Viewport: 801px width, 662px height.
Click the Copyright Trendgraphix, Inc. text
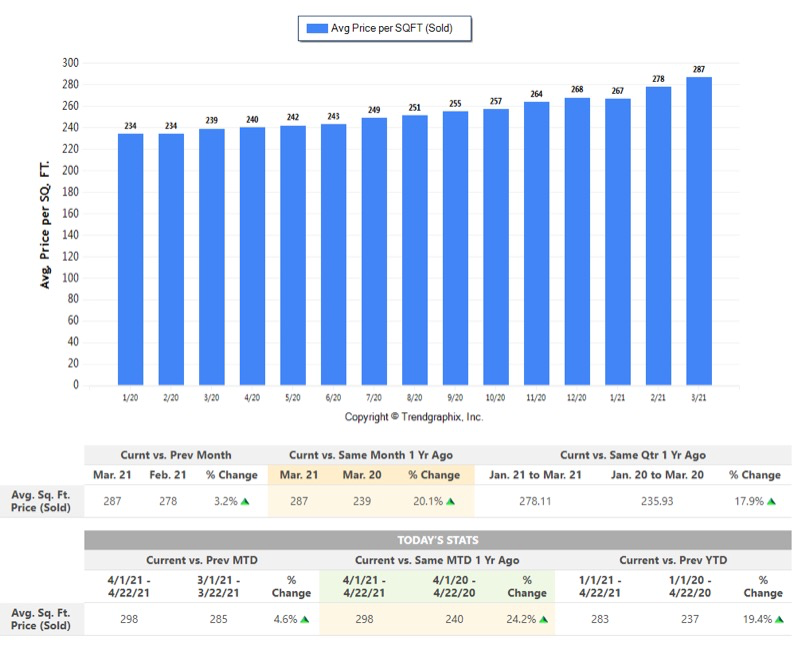pyautogui.click(x=414, y=417)
